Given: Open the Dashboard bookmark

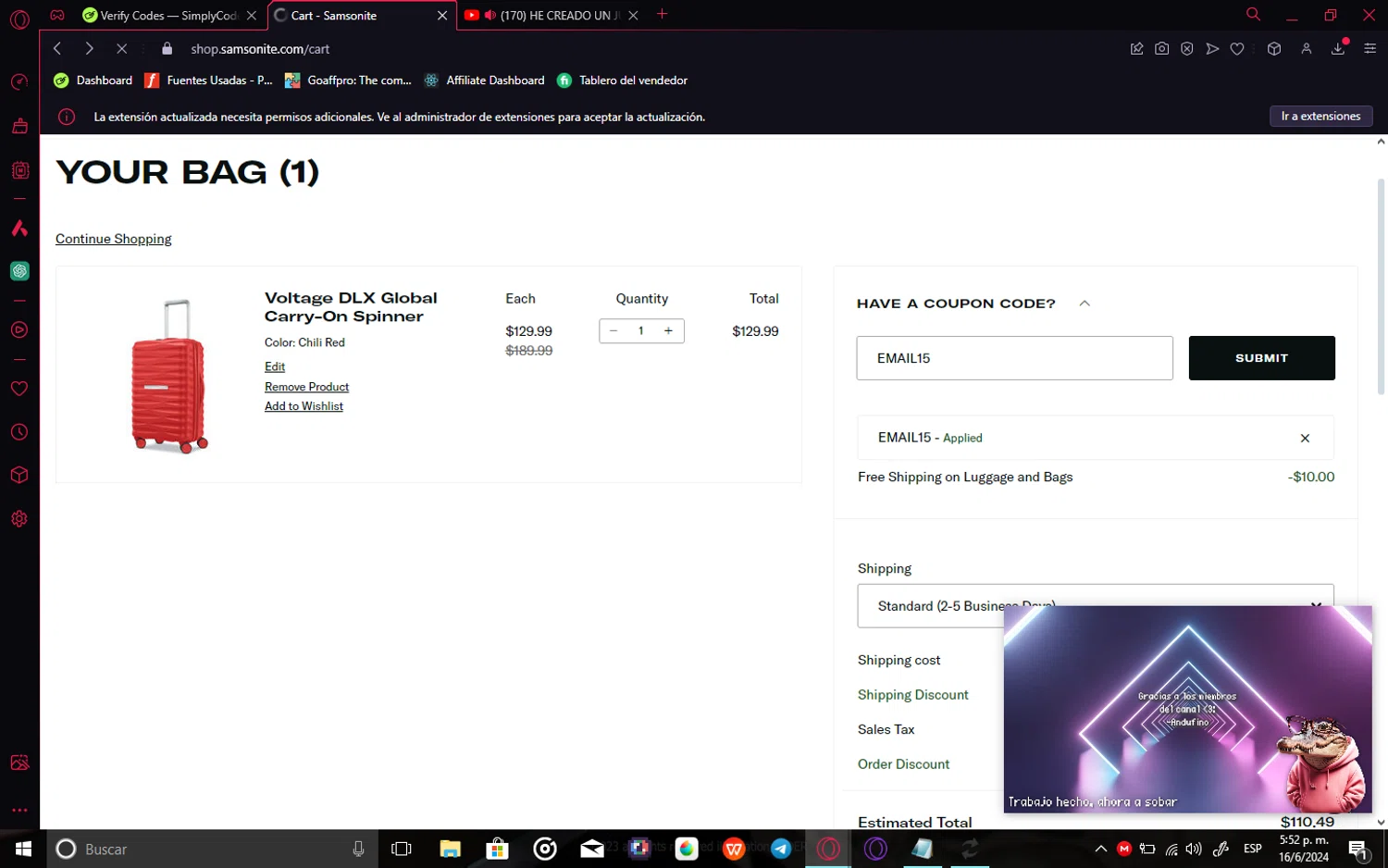Looking at the screenshot, I should pyautogui.click(x=93, y=81).
